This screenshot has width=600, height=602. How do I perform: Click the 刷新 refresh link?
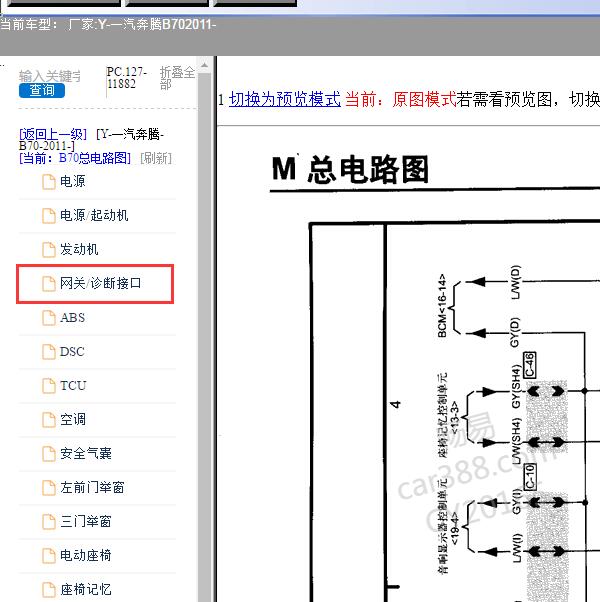pos(156,158)
